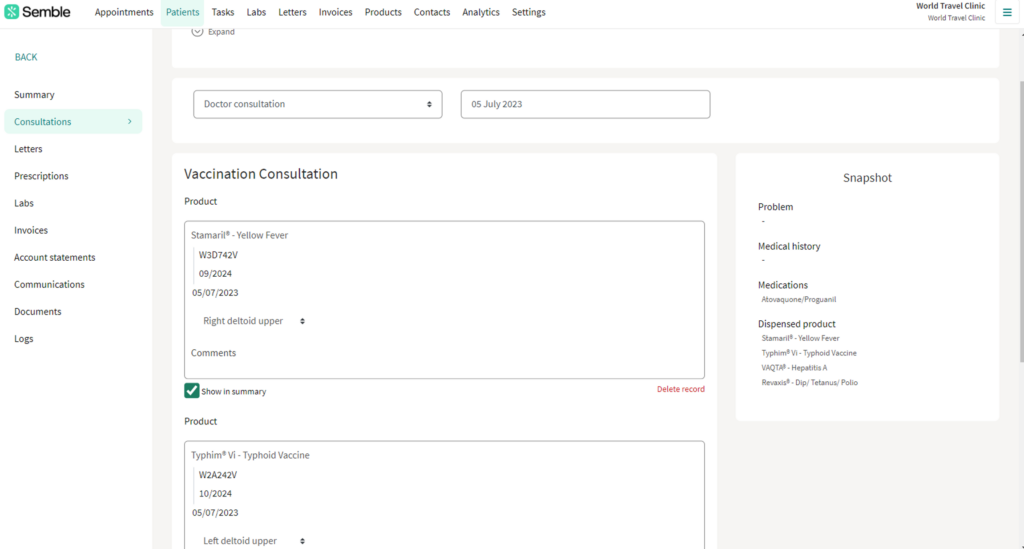Open the Contacts menu
Screen dimensions: 1024x549
coord(432,12)
